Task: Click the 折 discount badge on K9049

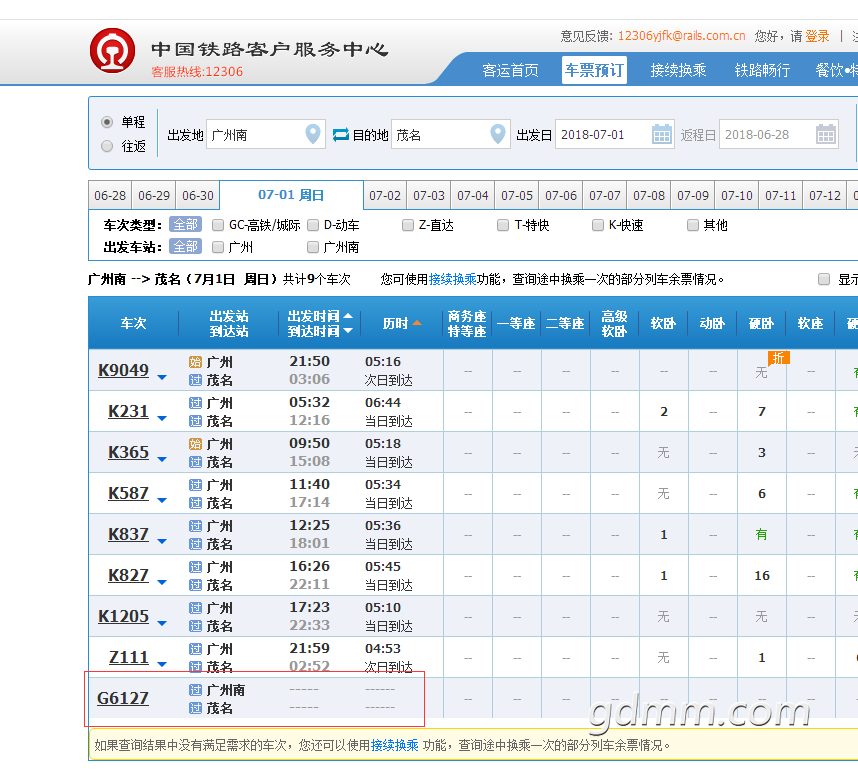Action: click(x=779, y=358)
